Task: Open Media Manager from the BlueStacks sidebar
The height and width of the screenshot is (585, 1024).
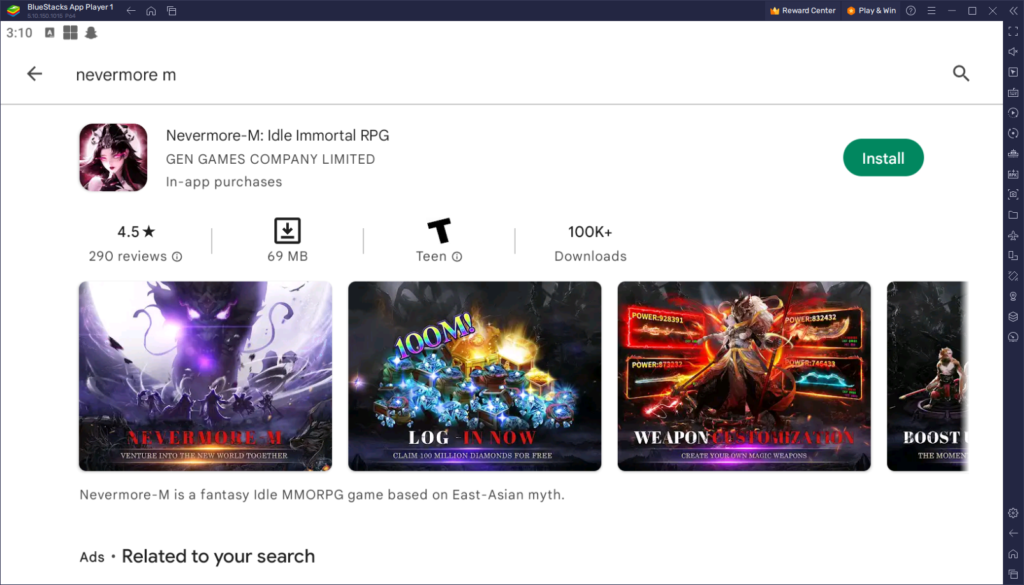Action: click(x=1012, y=215)
